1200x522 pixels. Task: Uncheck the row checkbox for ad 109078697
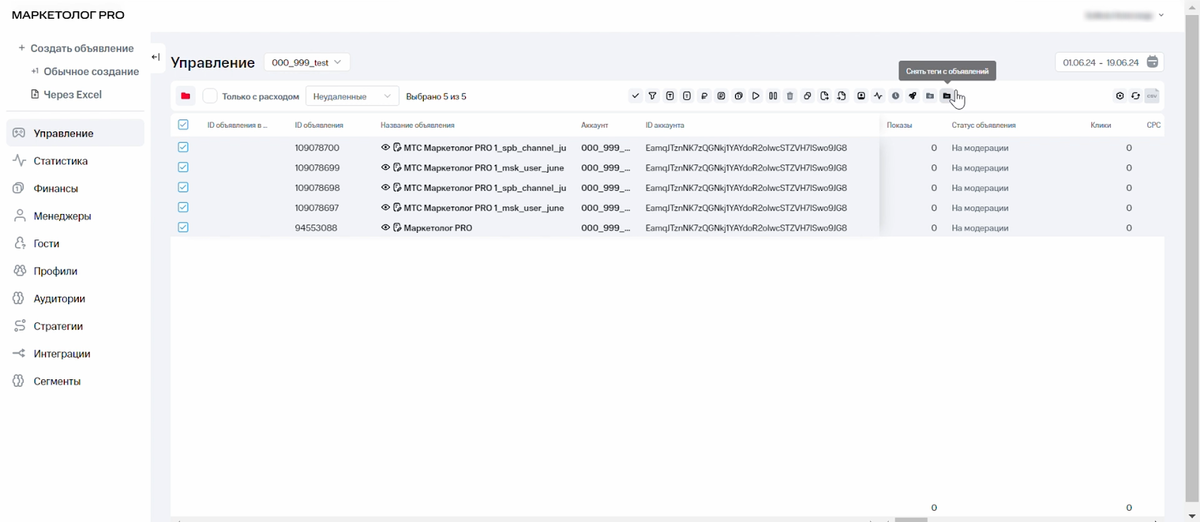[183, 207]
